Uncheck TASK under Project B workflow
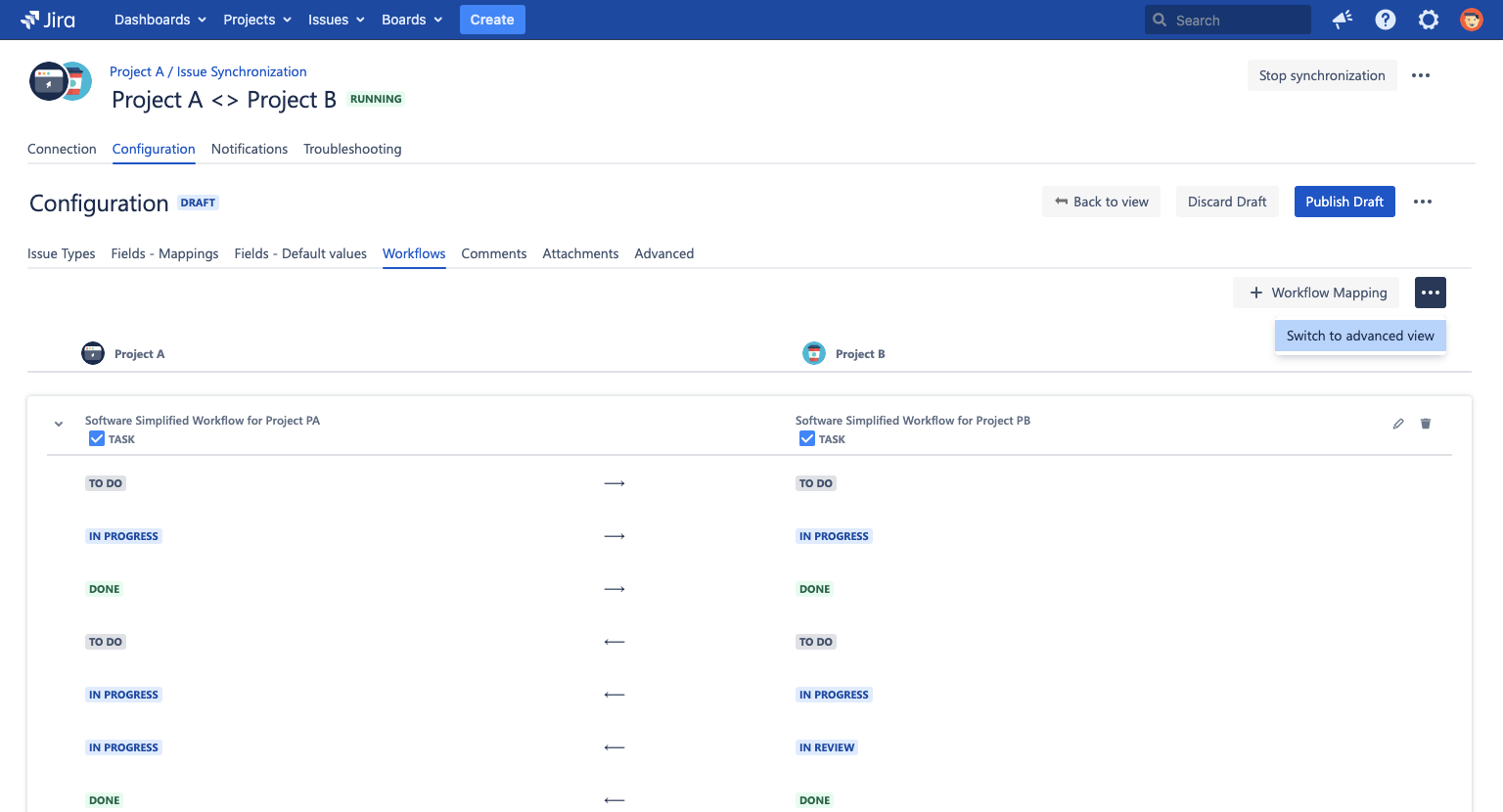 click(x=807, y=438)
